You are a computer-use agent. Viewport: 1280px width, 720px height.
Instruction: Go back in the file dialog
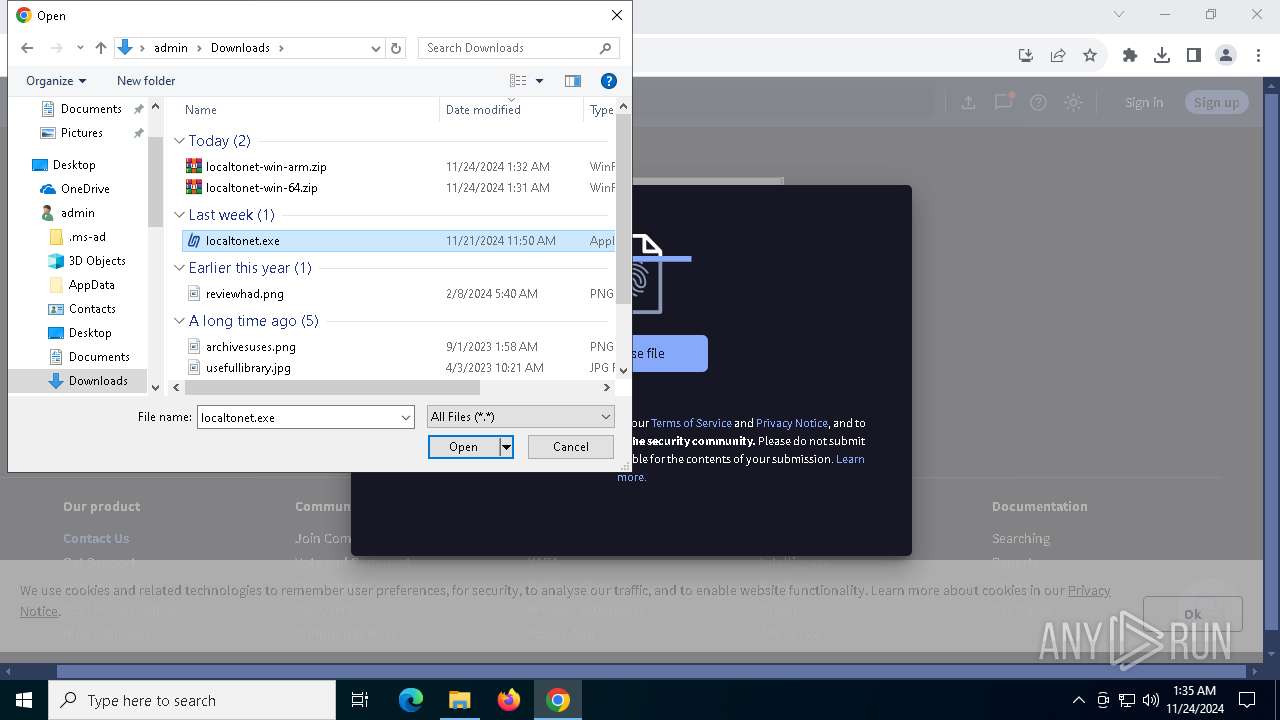coord(27,48)
